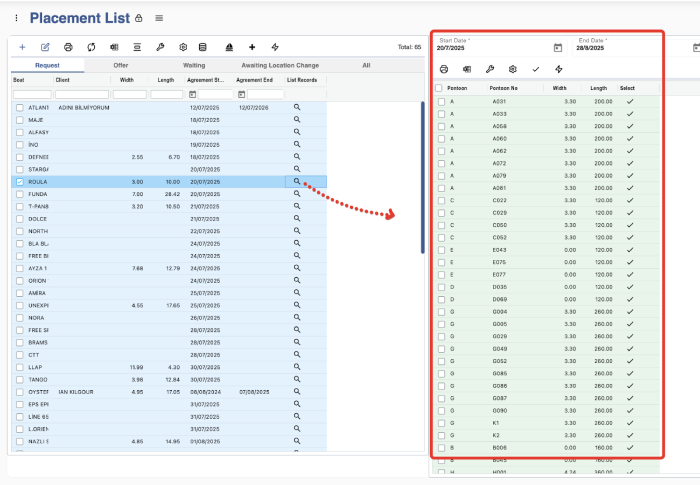Sort by the Pontoon No column header
The width and height of the screenshot is (700, 485).
[x=504, y=88]
